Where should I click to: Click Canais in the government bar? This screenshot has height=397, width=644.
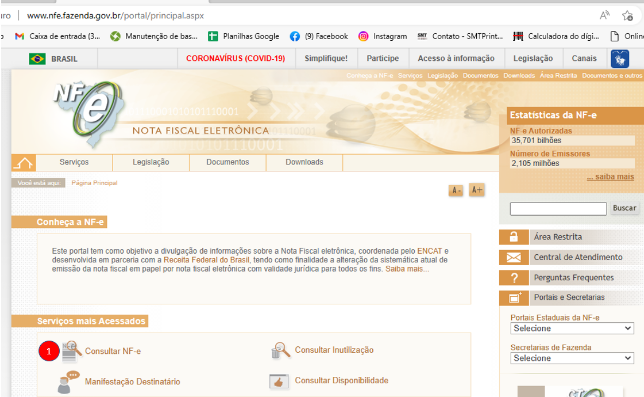(584, 58)
